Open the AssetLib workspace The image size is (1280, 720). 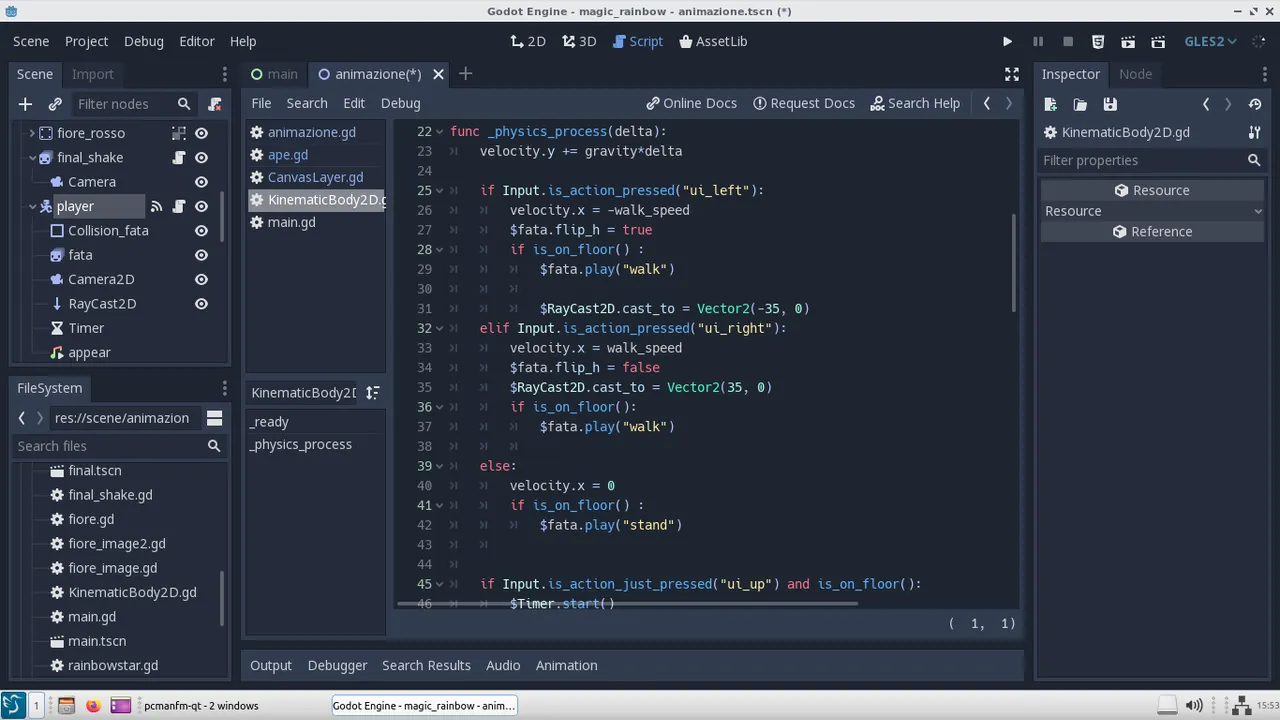click(x=713, y=41)
